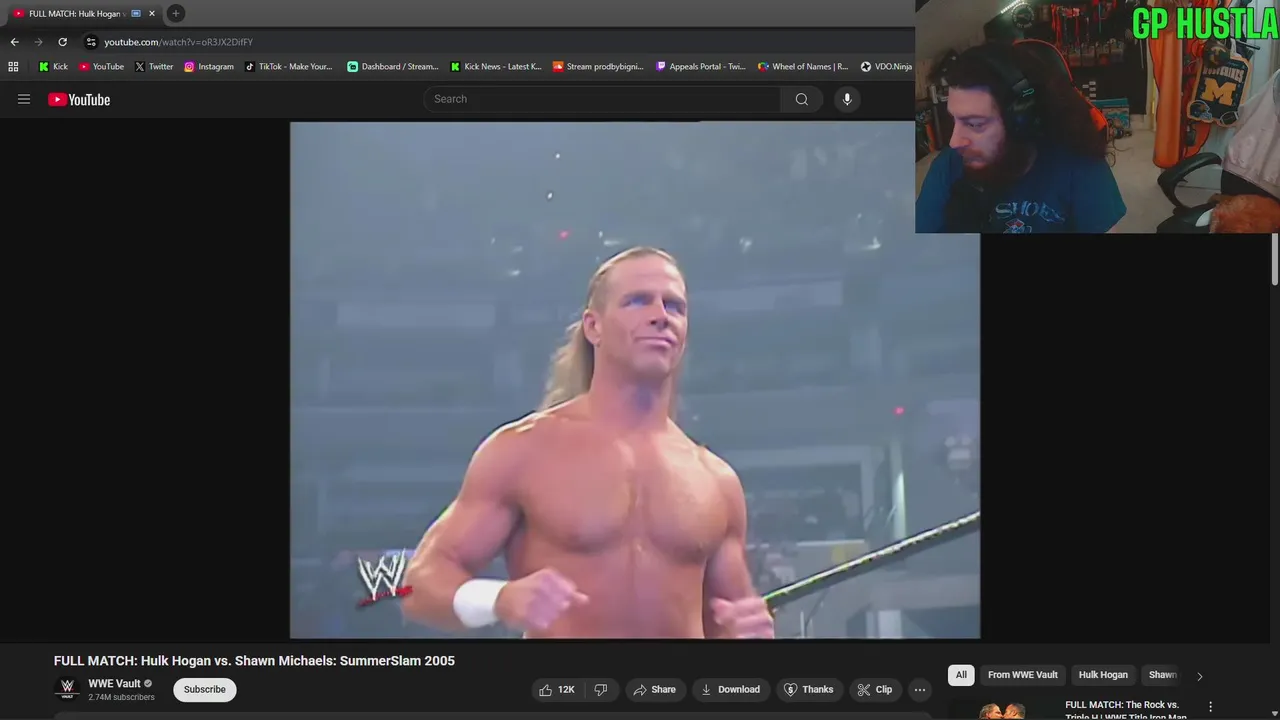
Task: Click the 2.74M subscribers text
Action: pyautogui.click(x=121, y=697)
